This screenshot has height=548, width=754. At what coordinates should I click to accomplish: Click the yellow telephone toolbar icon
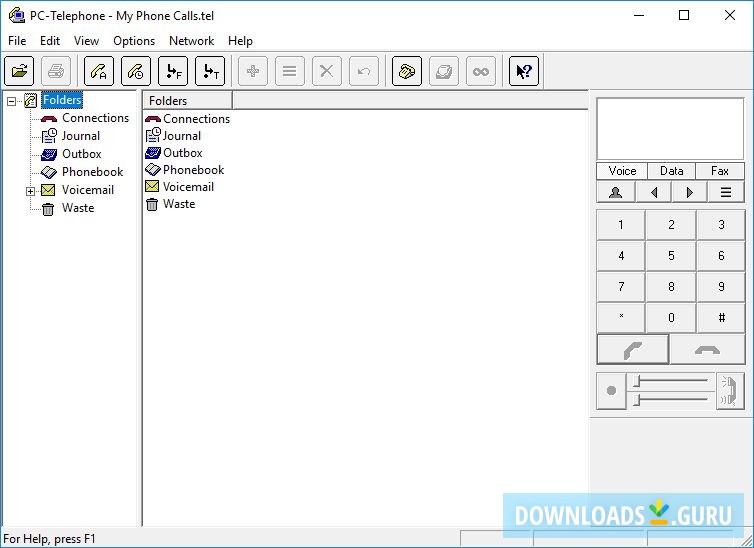tap(407, 71)
